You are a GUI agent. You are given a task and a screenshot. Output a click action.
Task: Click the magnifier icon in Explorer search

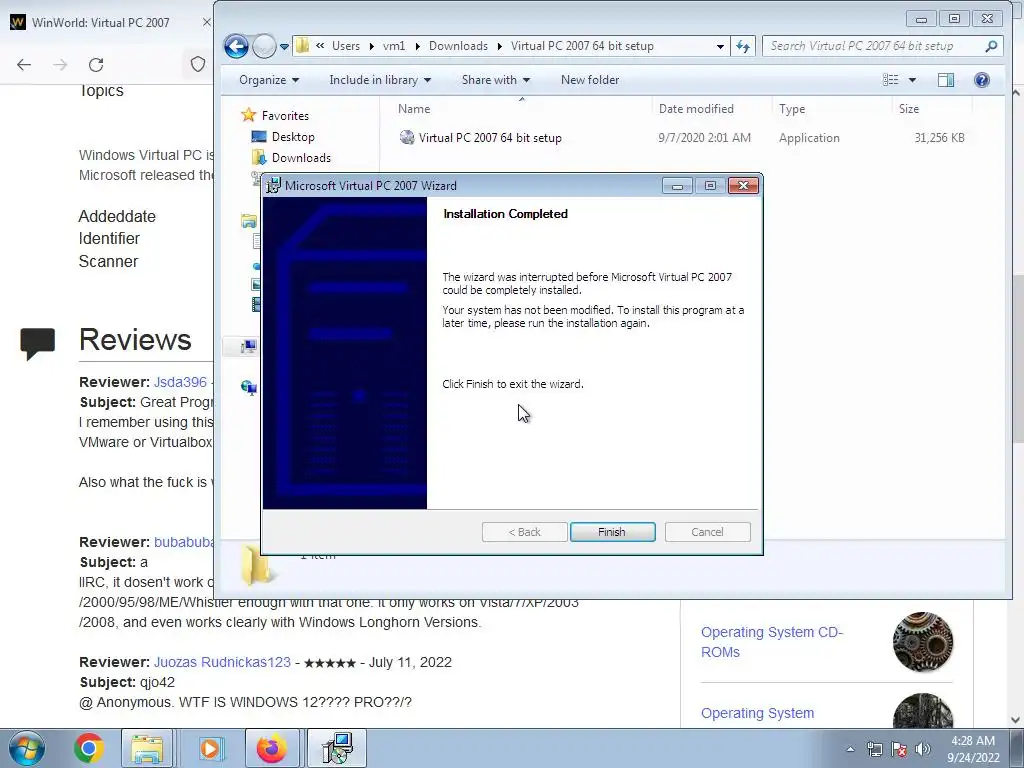(x=991, y=46)
